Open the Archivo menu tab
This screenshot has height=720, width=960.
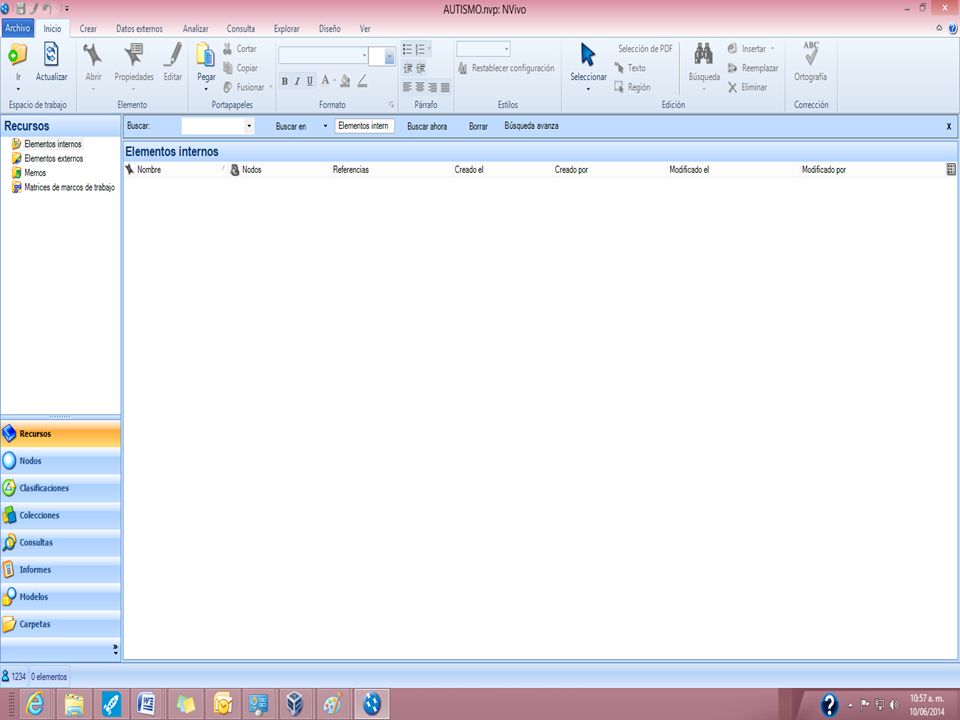point(18,28)
